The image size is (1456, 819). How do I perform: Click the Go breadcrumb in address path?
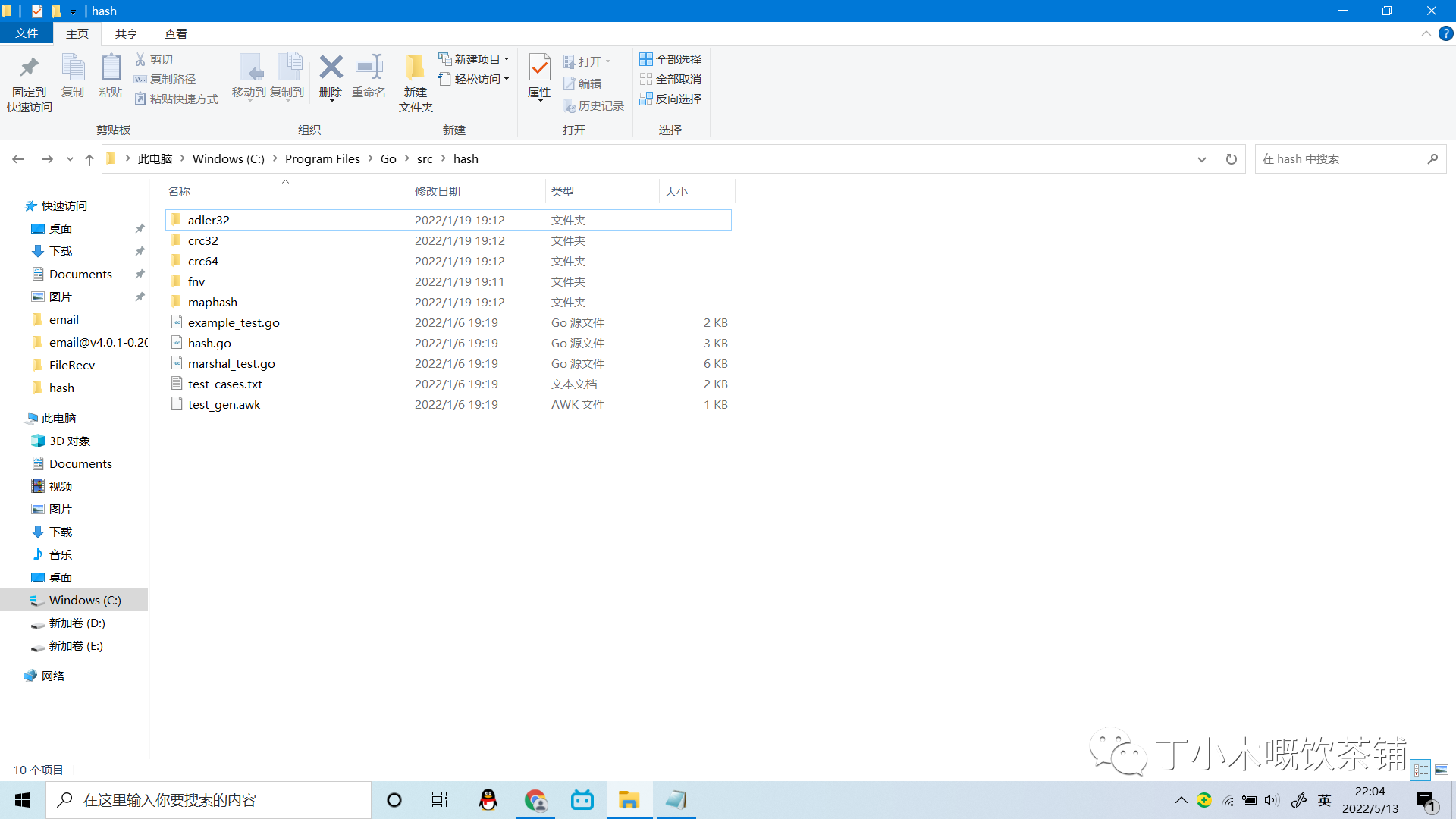(388, 159)
